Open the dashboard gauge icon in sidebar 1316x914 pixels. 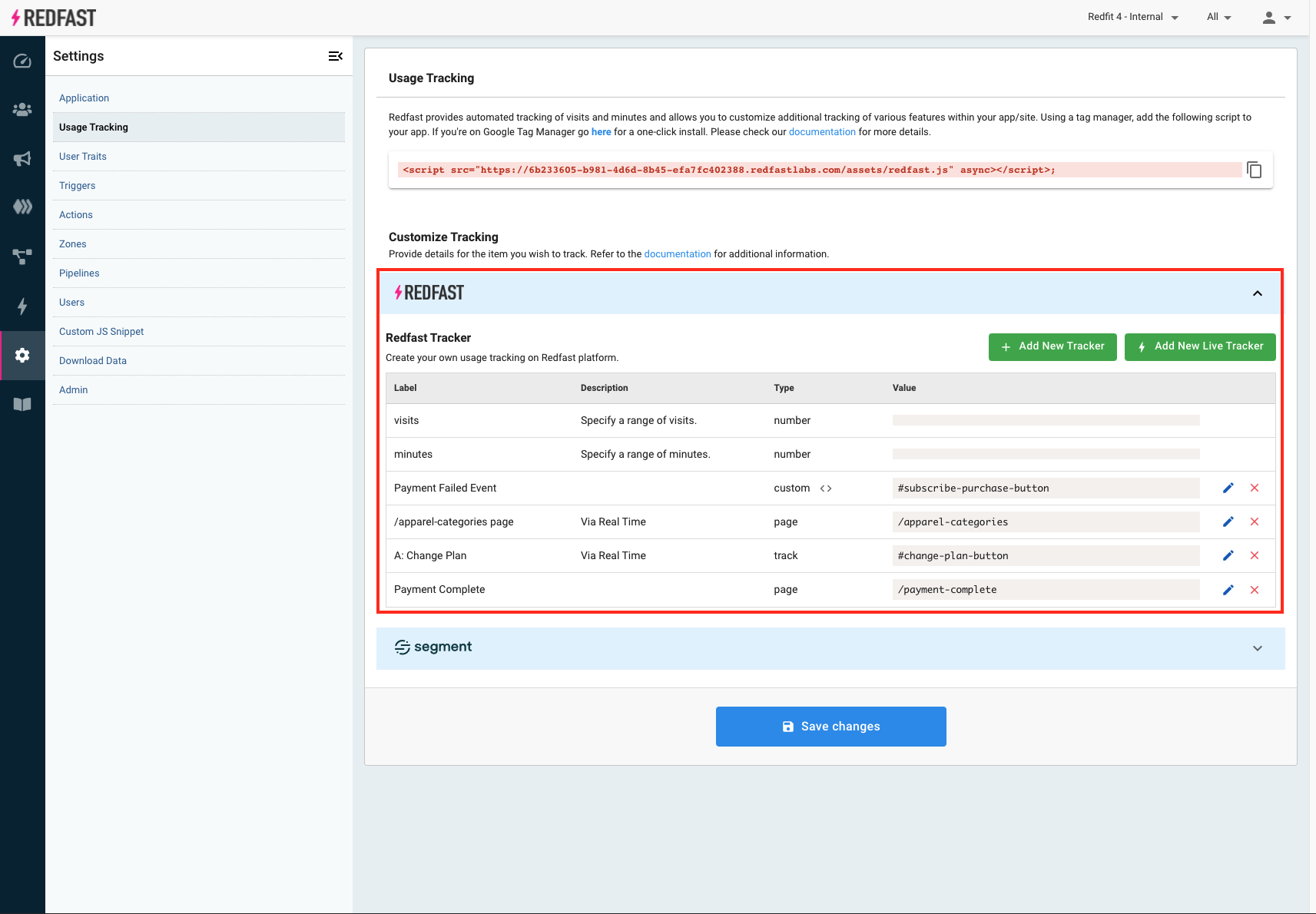point(22,61)
